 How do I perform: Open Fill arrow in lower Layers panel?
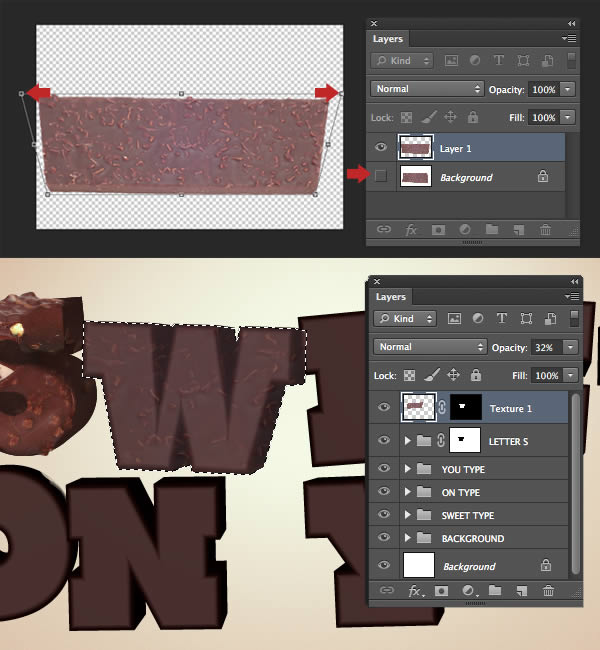click(x=571, y=375)
